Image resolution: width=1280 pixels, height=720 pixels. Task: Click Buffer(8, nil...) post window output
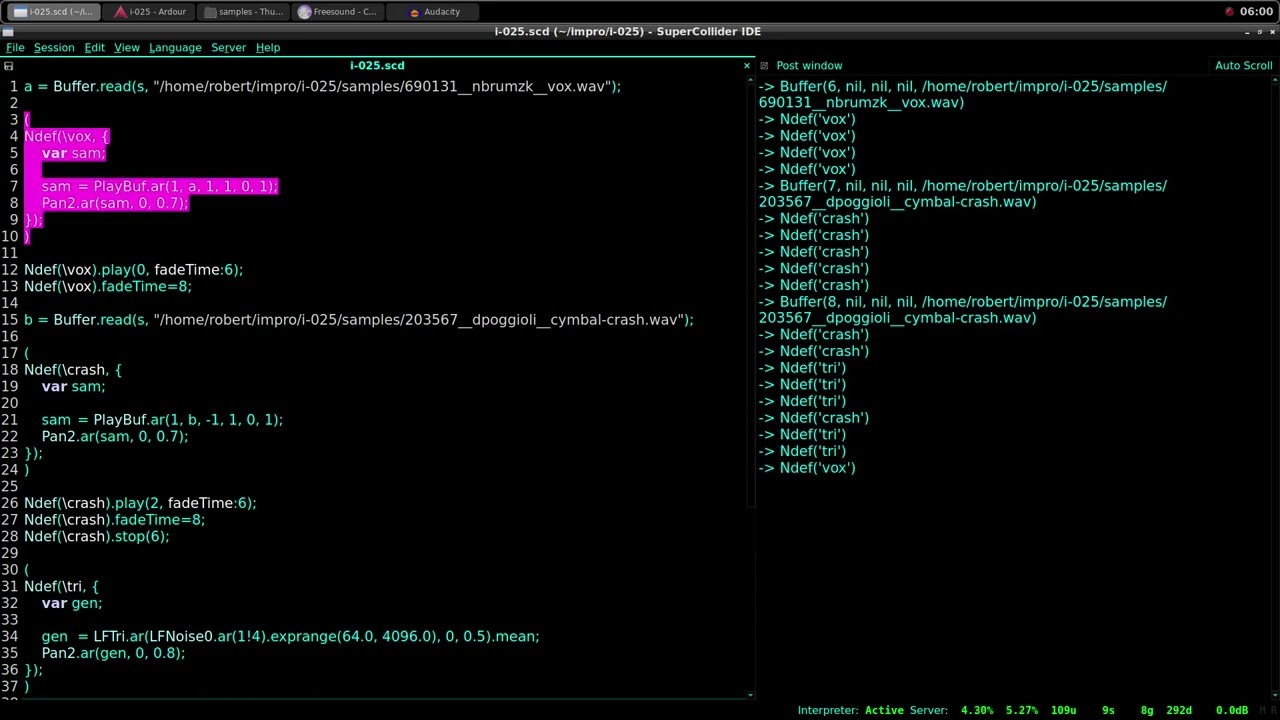pos(962,309)
